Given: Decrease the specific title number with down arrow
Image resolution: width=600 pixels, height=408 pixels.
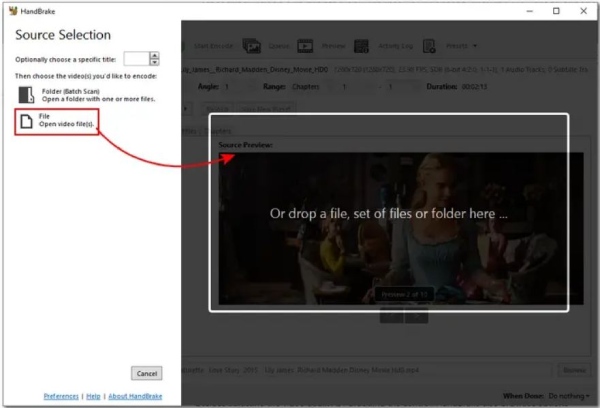Looking at the screenshot, I should (x=154, y=63).
